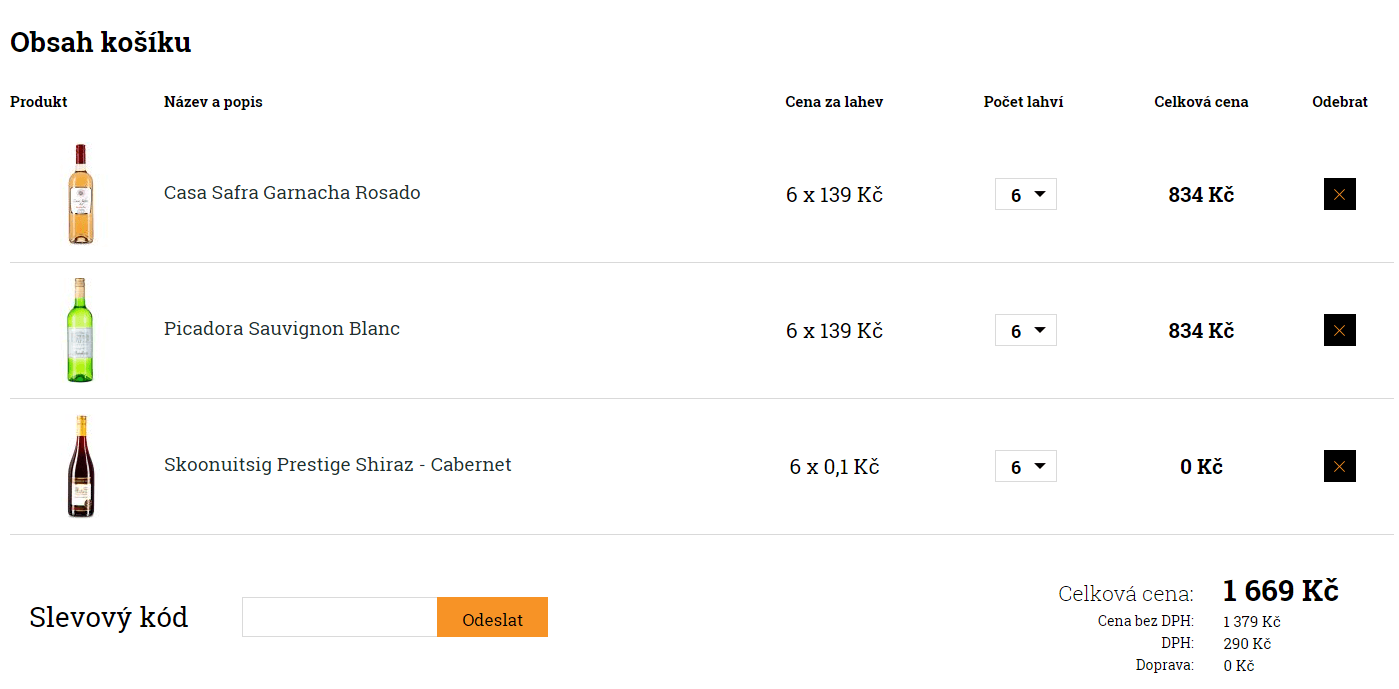
Task: Click the Odeslat button
Action: point(492,617)
